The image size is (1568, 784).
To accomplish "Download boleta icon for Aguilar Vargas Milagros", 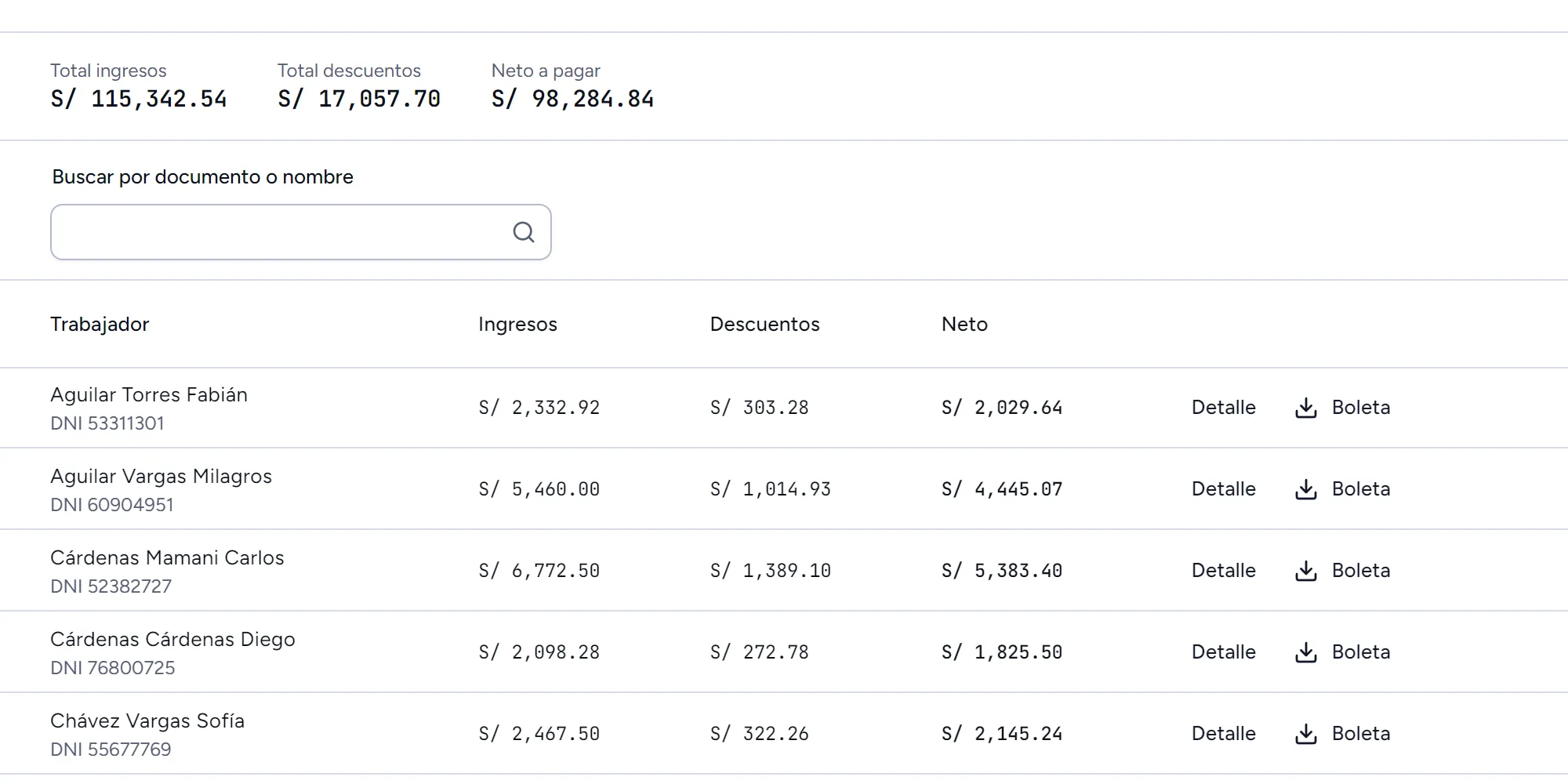I will [x=1306, y=489].
